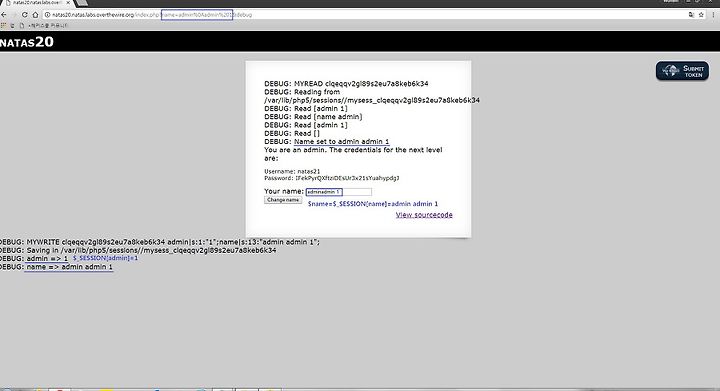Screen dimensions: 720x391
Task: Click the NATAS20 header title
Action: pos(27,42)
